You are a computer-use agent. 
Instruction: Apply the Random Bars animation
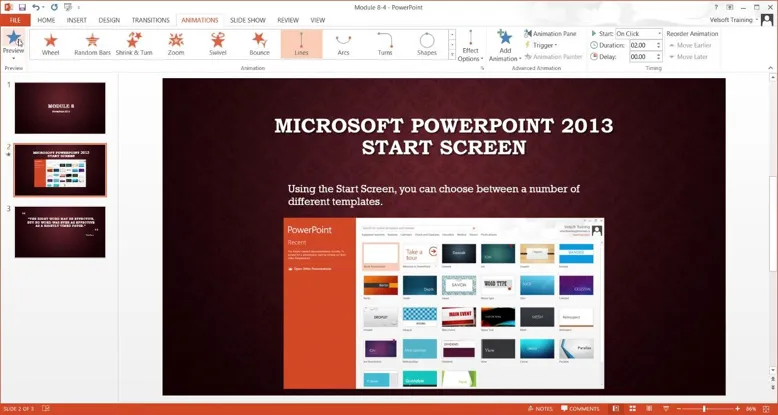(x=92, y=44)
